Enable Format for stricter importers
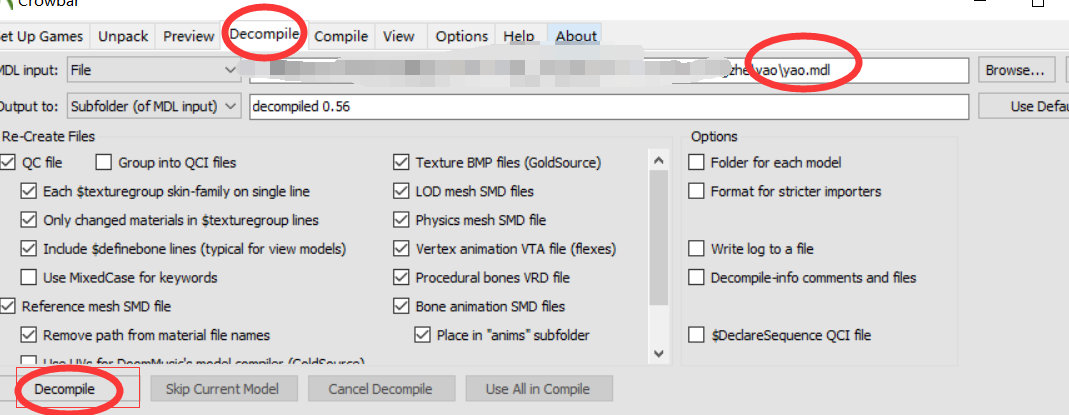 click(x=696, y=191)
